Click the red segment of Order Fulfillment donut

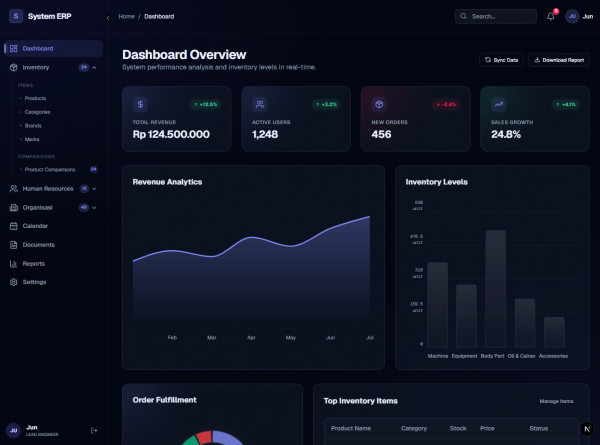(204, 437)
